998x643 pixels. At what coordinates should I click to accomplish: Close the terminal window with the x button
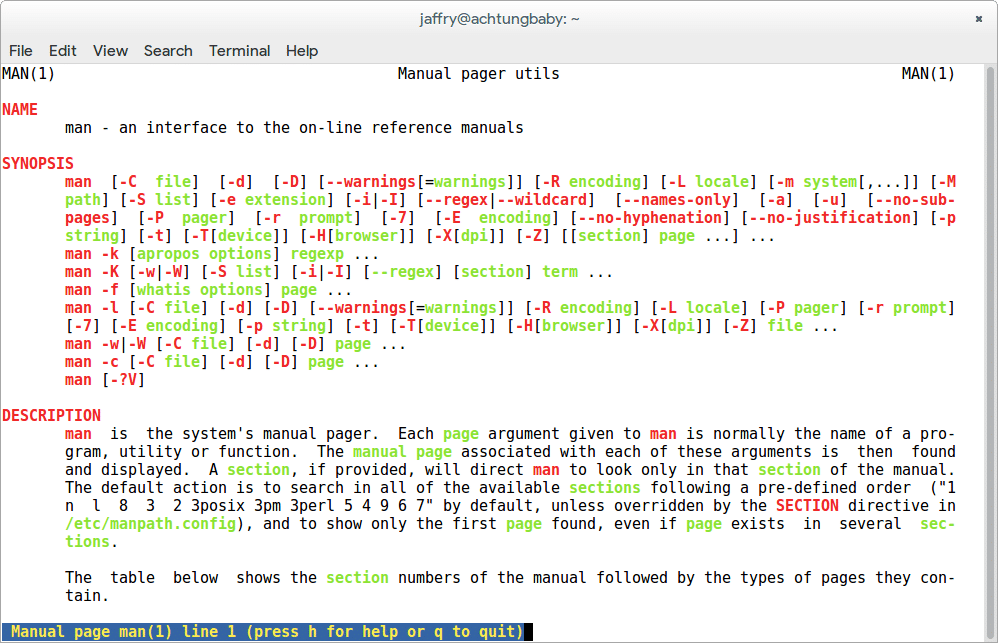(x=979, y=19)
